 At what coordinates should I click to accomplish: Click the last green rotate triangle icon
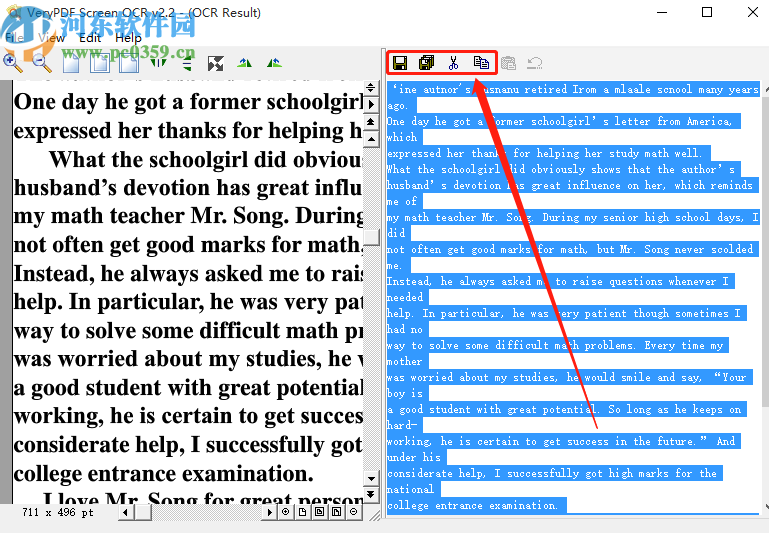tap(274, 63)
